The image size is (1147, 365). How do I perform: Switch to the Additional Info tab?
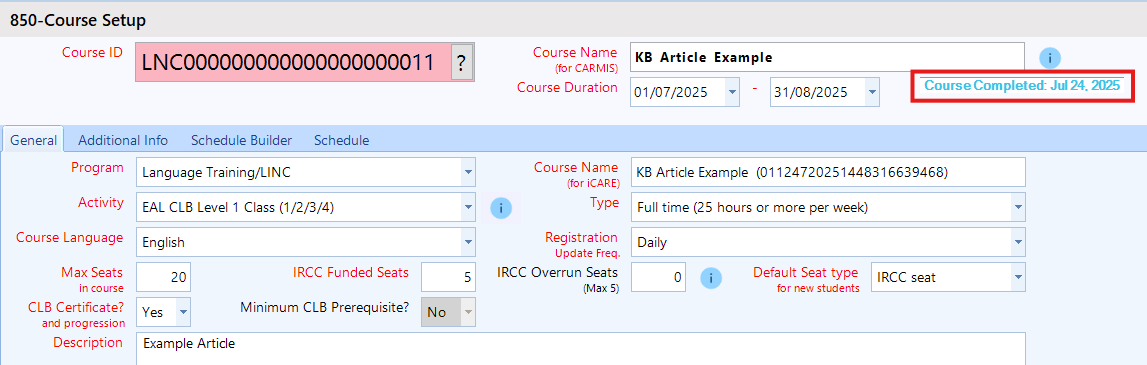click(123, 140)
